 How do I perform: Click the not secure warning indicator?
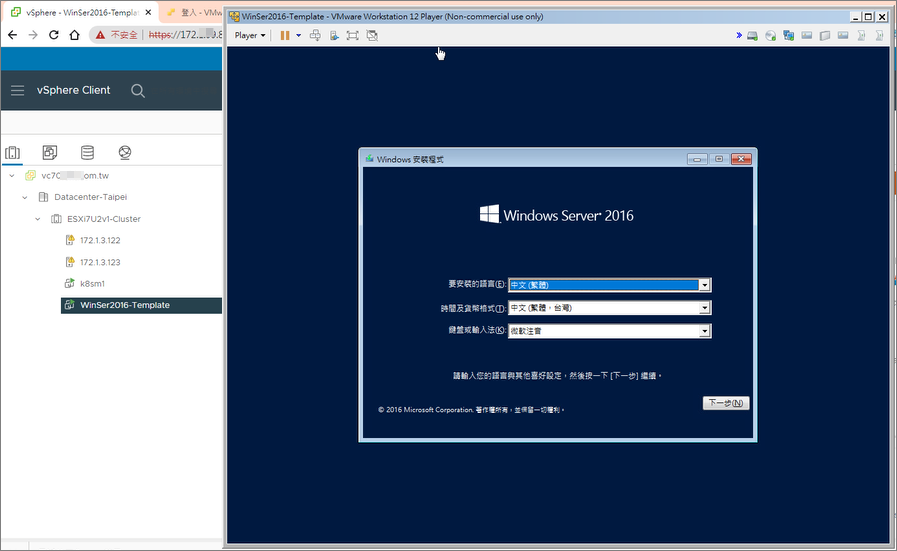tap(116, 35)
